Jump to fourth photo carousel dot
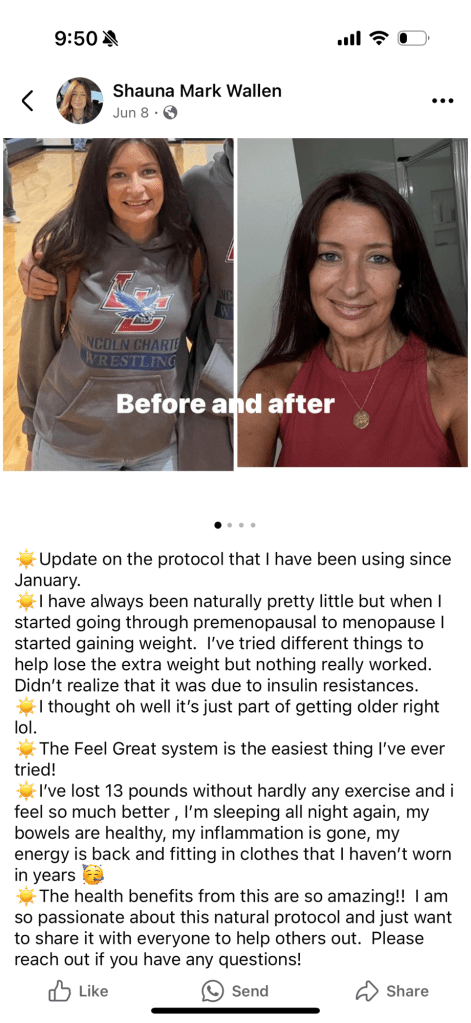 click(252, 525)
